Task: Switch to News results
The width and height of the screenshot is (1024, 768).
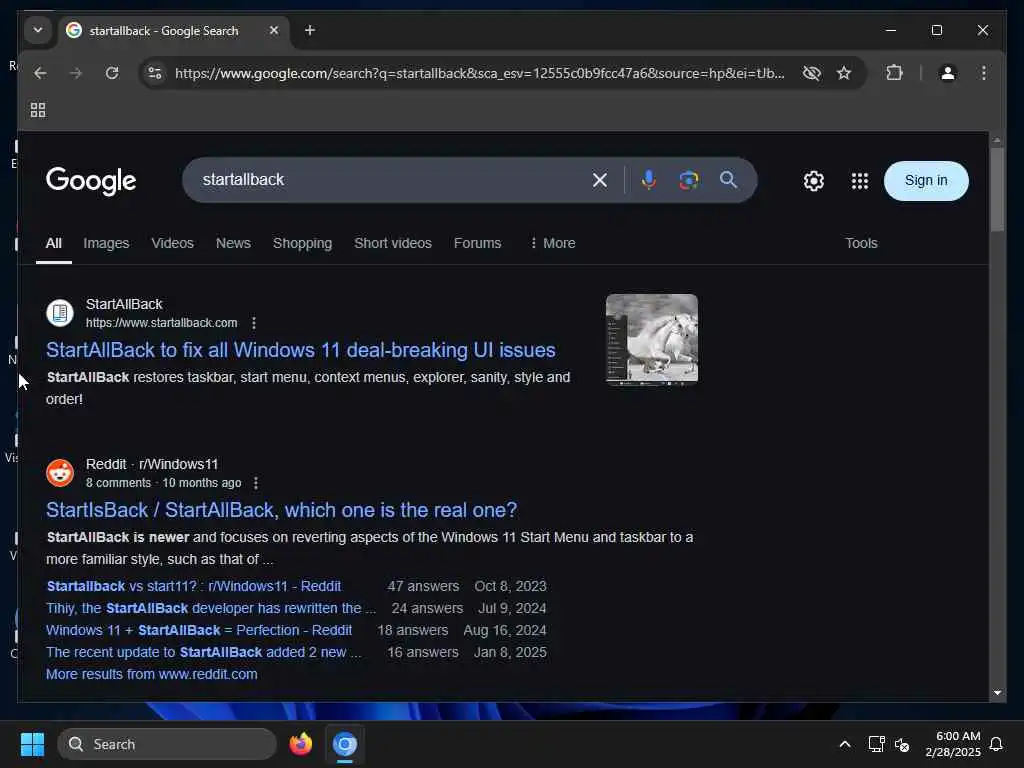Action: [233, 243]
